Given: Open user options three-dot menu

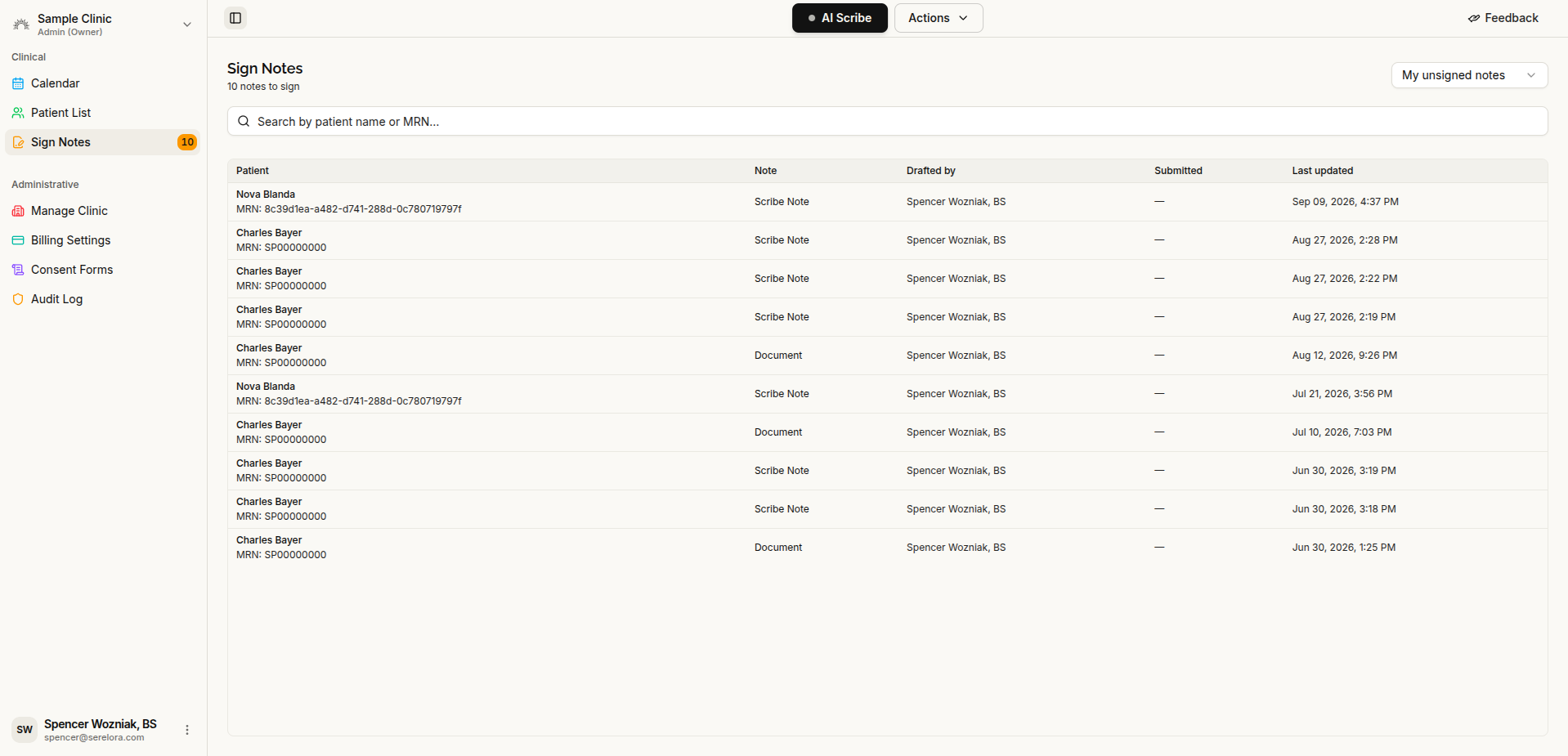Looking at the screenshot, I should click(x=187, y=730).
